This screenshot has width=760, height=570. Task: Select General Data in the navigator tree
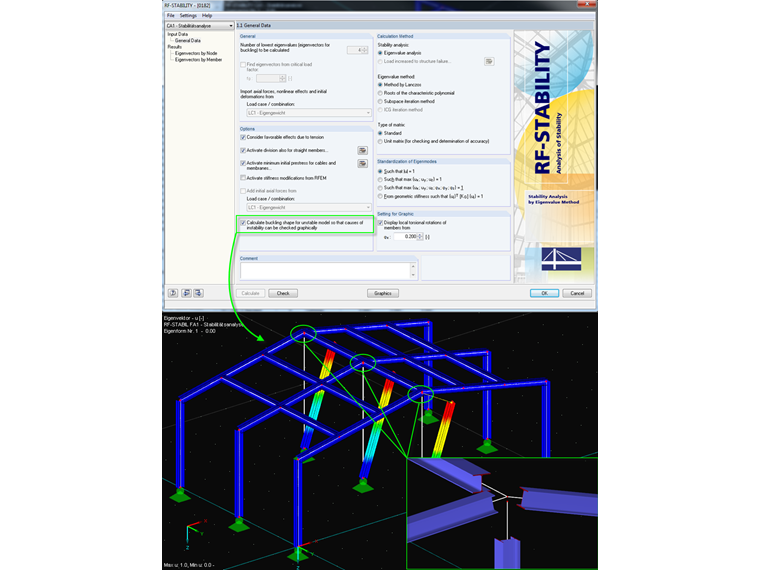(188, 41)
